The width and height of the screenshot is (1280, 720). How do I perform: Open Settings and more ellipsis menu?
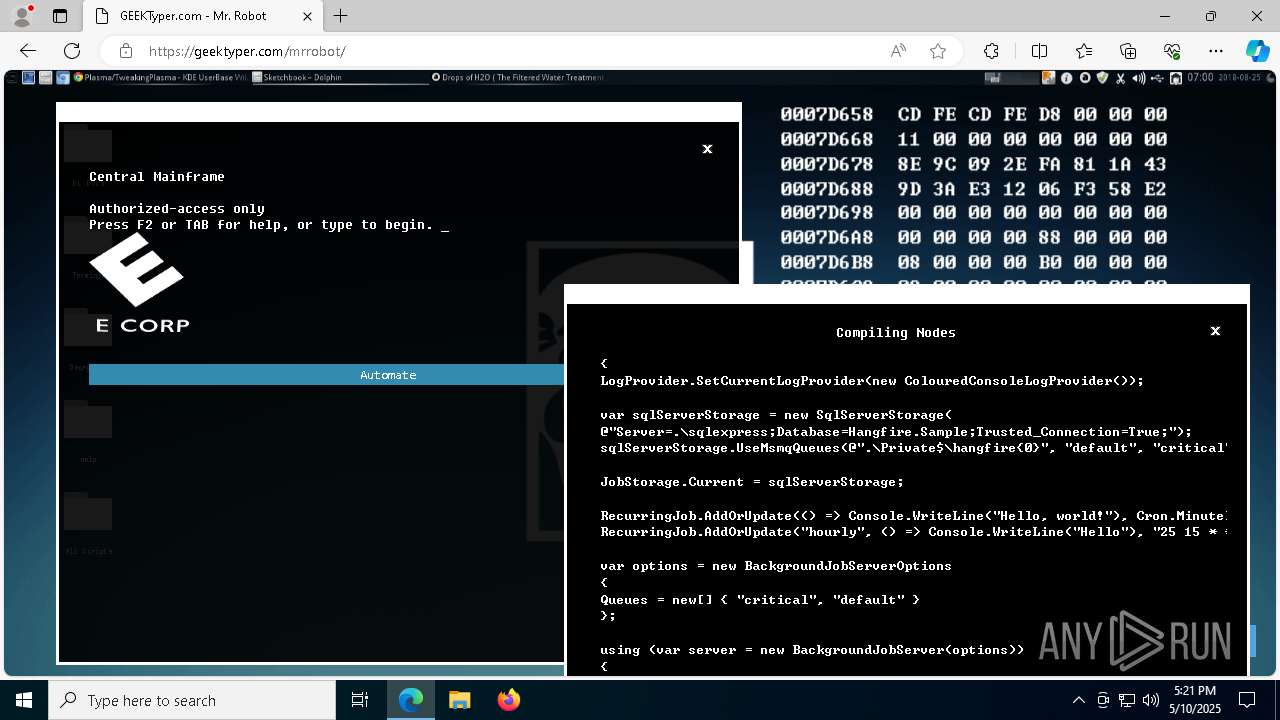click(1216, 51)
